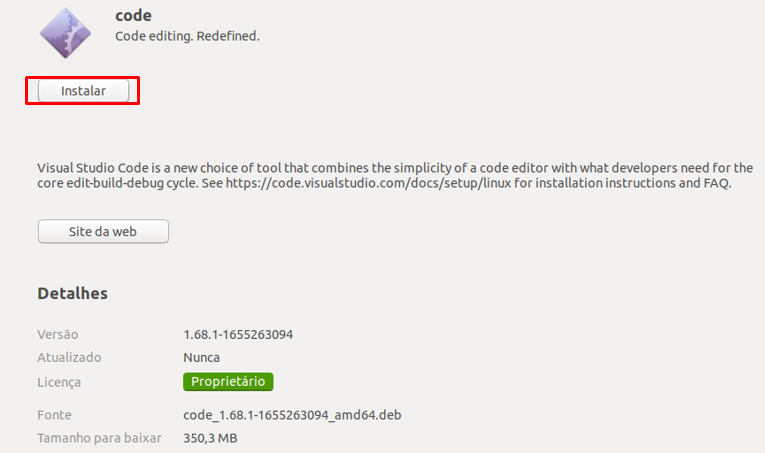The image size is (765, 453).
Task: Click the "Tamanho para baixar" label
Action: point(96,438)
